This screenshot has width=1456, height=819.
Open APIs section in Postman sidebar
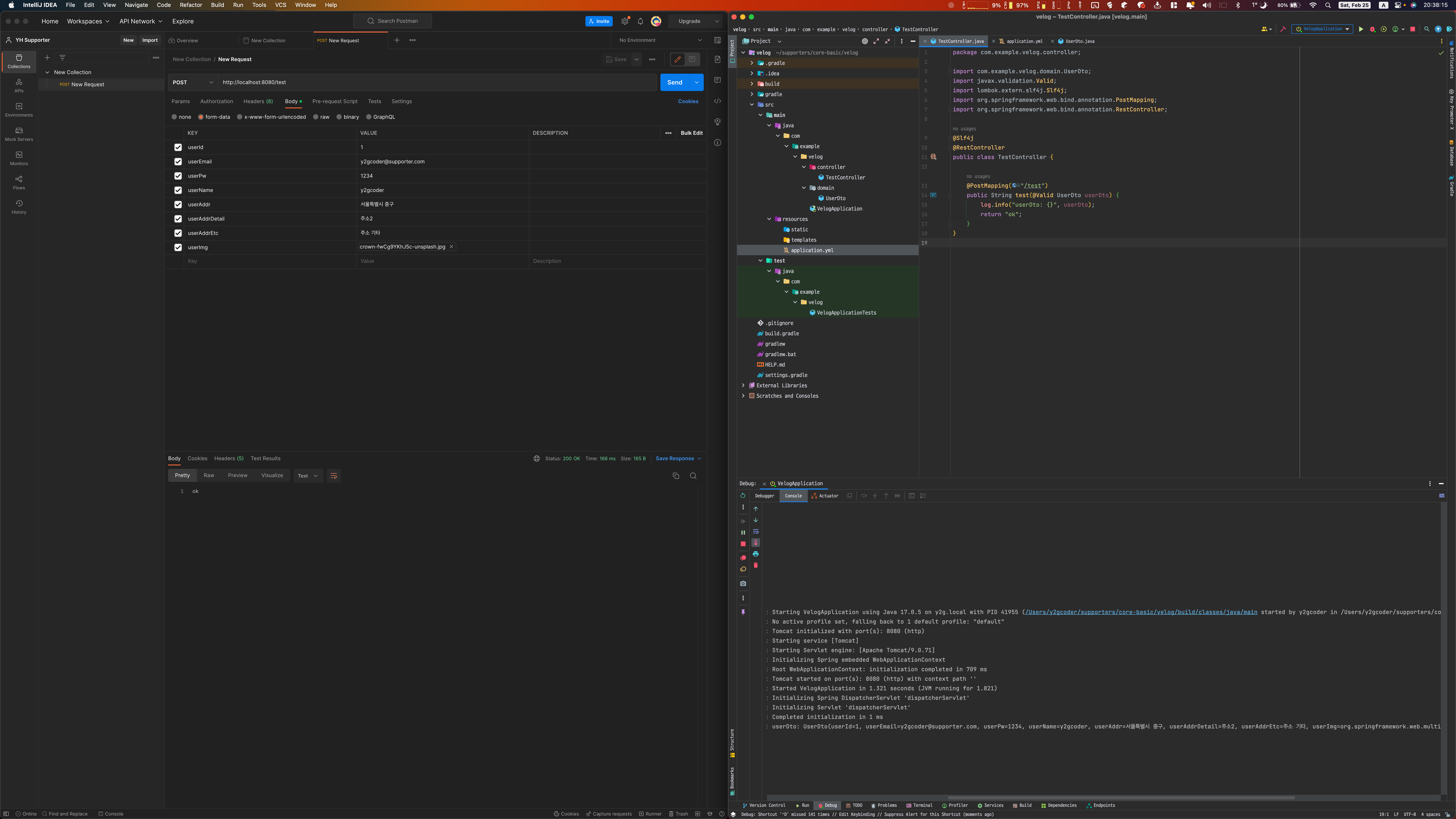[x=19, y=85]
